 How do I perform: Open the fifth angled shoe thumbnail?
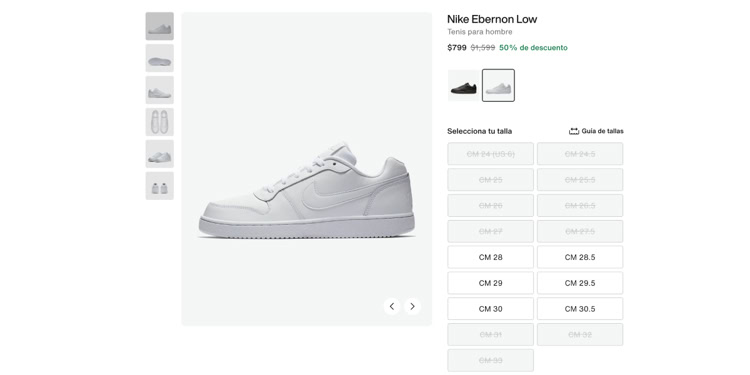160,154
